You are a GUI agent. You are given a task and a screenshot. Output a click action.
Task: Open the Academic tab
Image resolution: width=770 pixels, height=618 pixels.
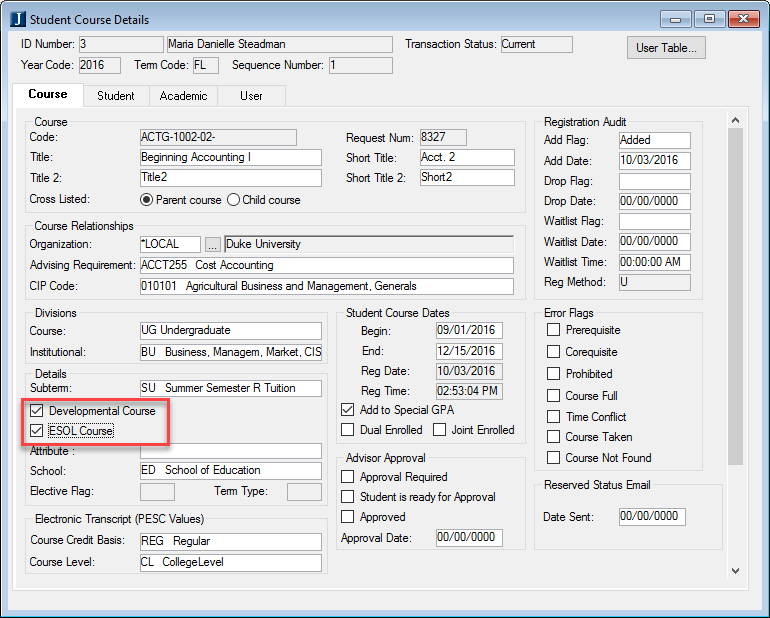(183, 96)
